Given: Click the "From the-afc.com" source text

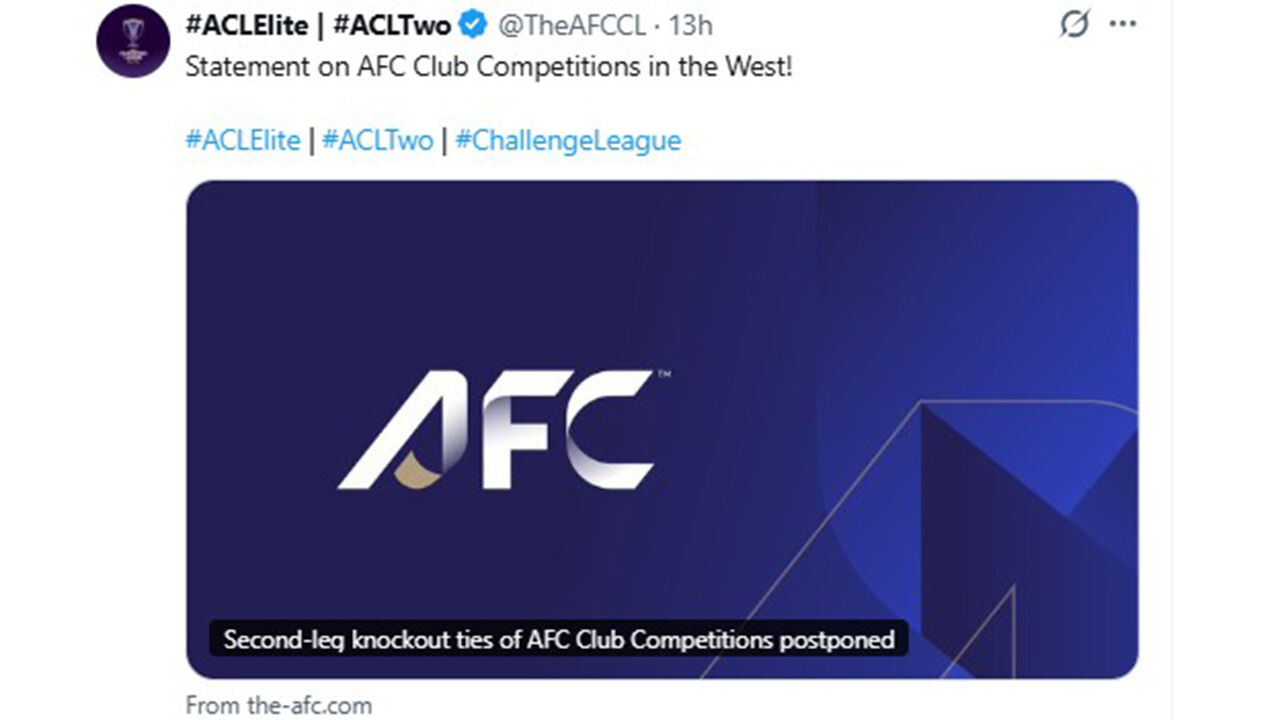Looking at the screenshot, I should (279, 705).
